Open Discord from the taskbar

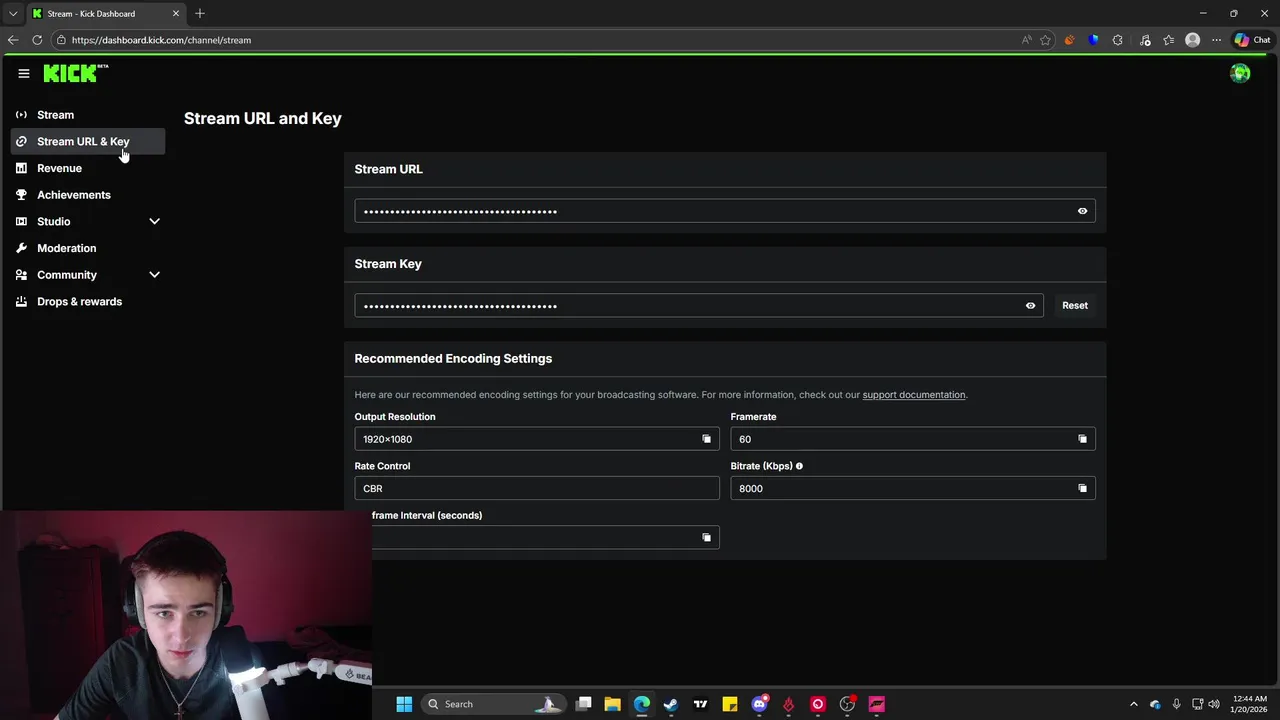759,704
